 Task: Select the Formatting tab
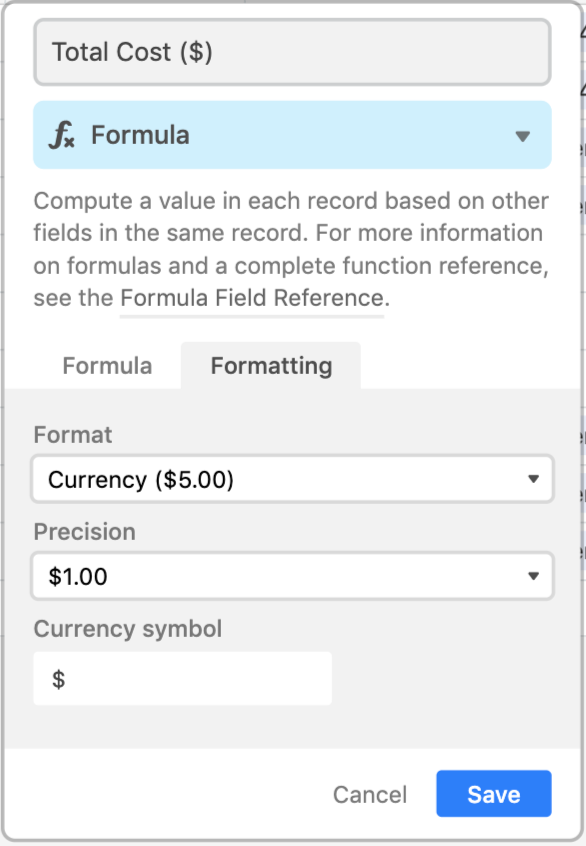(271, 366)
